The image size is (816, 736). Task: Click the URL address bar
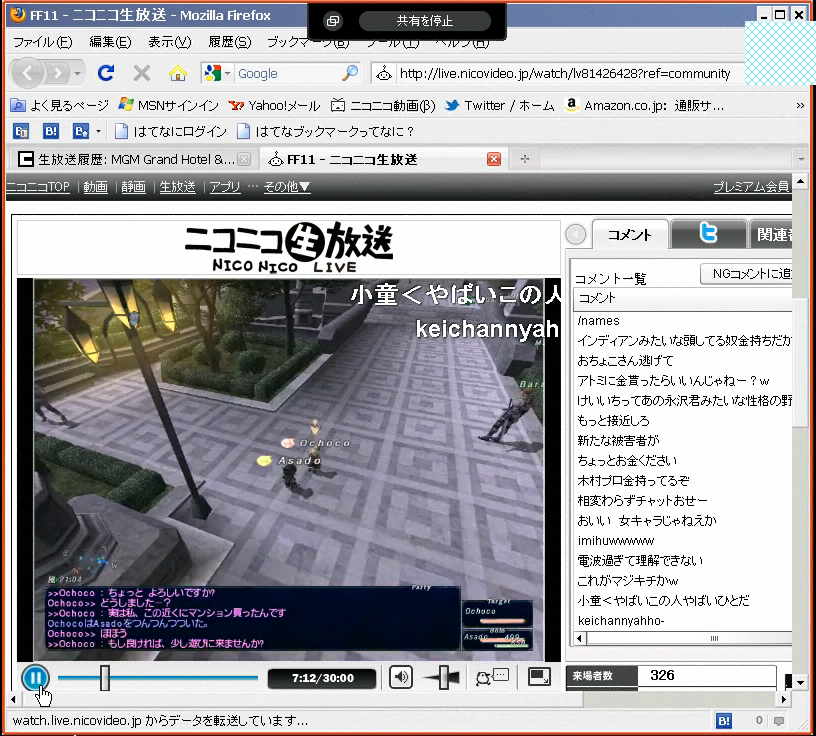(x=566, y=73)
